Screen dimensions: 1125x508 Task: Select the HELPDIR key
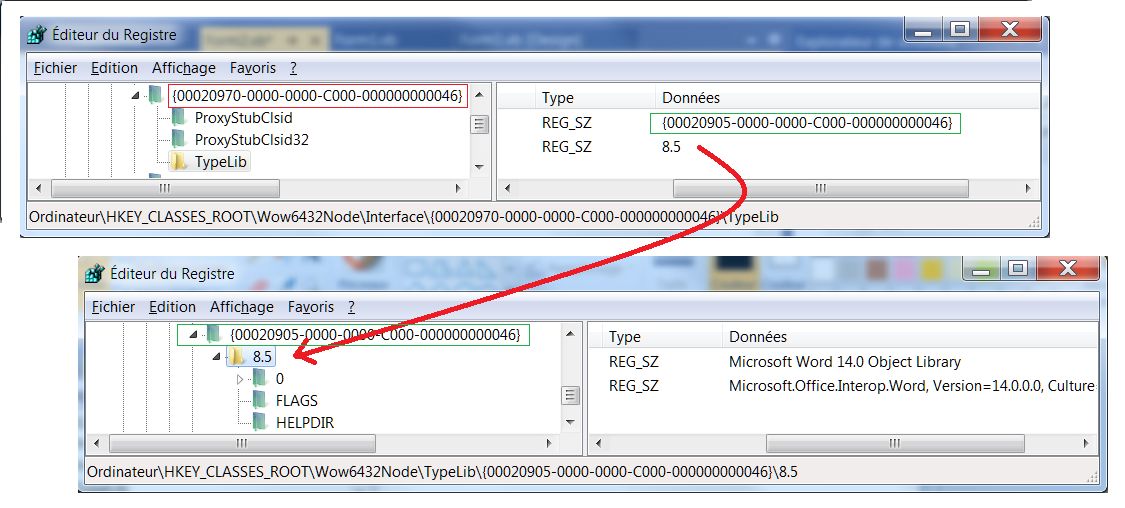click(304, 423)
